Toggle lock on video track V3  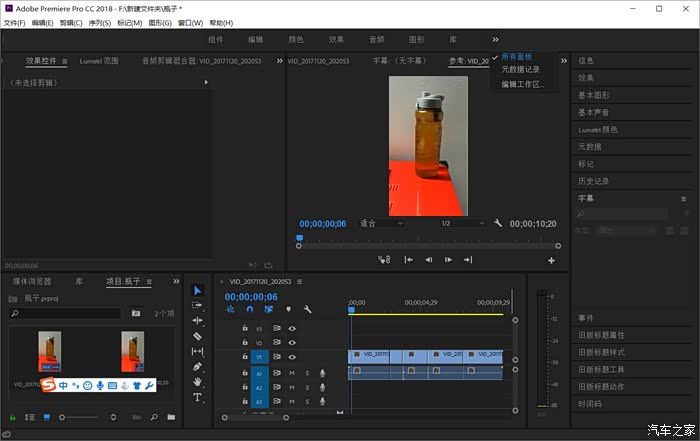click(246, 328)
